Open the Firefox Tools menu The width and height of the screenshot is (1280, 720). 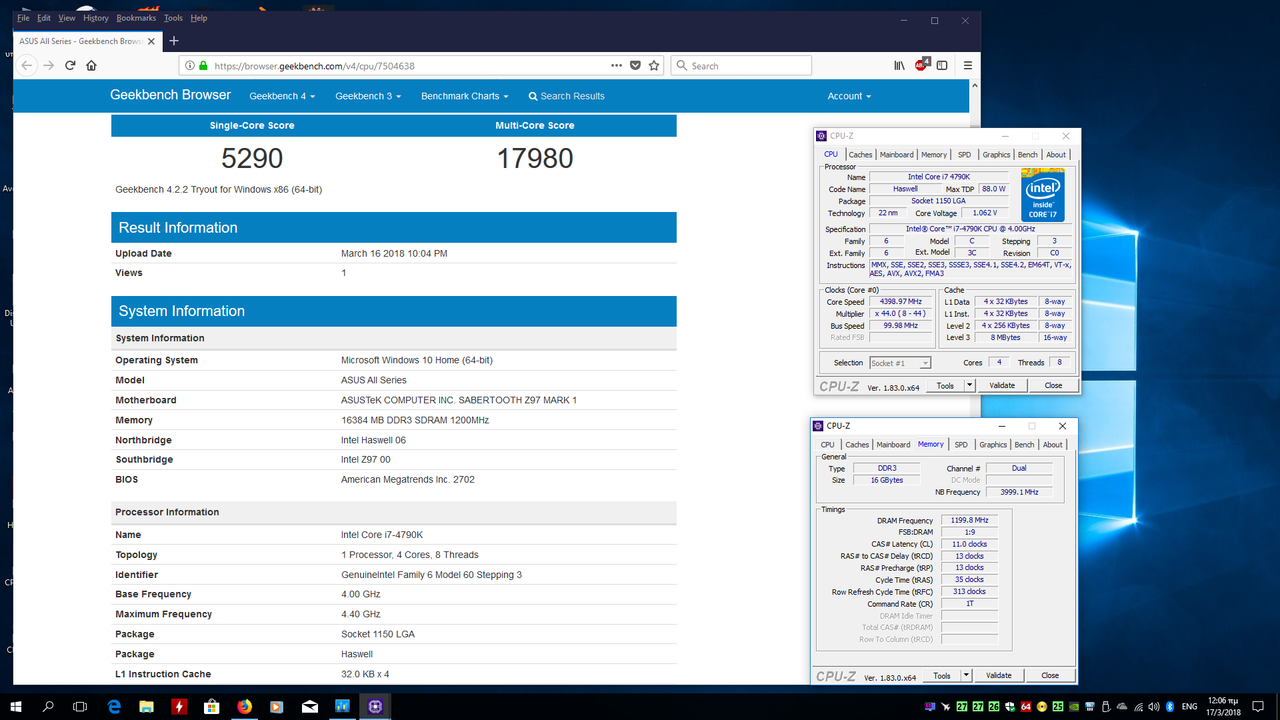point(173,18)
